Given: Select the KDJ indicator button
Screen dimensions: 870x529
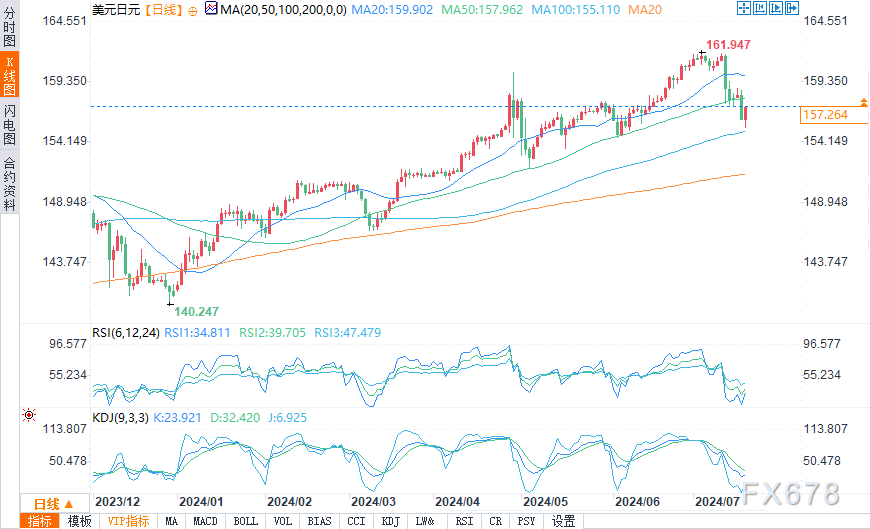Looking at the screenshot, I should [x=391, y=521].
